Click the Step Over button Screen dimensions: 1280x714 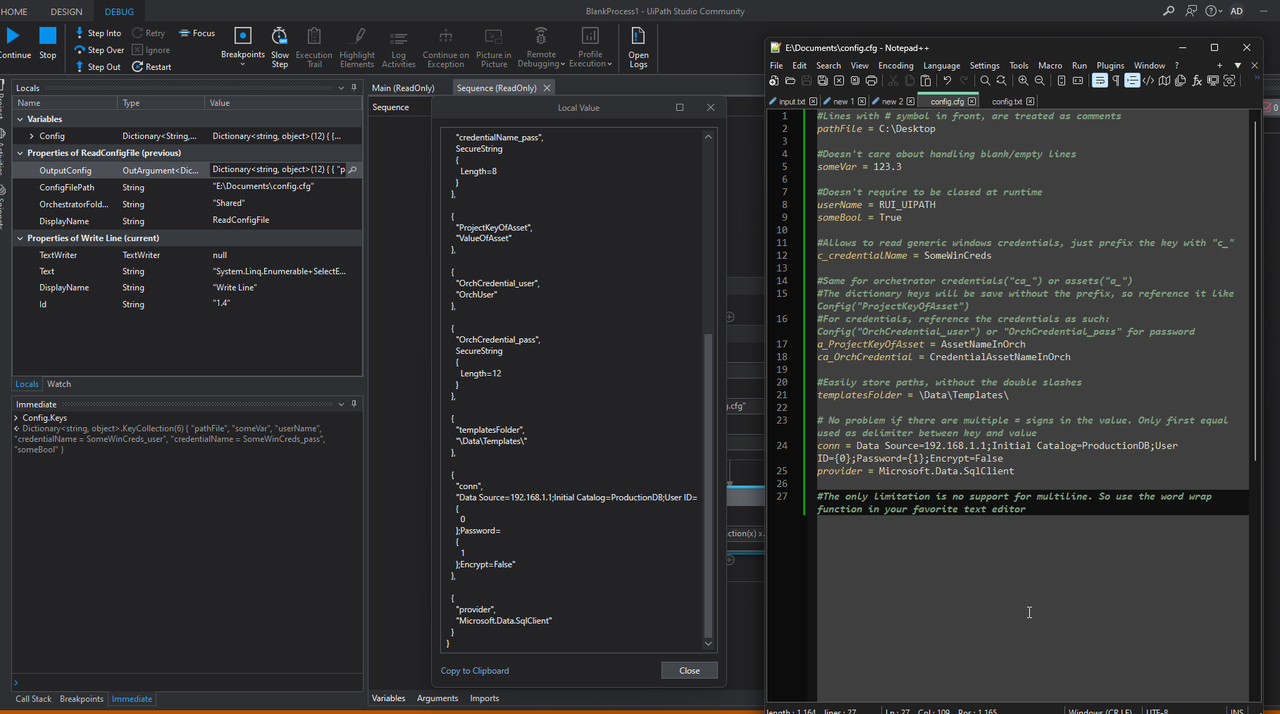(x=99, y=50)
